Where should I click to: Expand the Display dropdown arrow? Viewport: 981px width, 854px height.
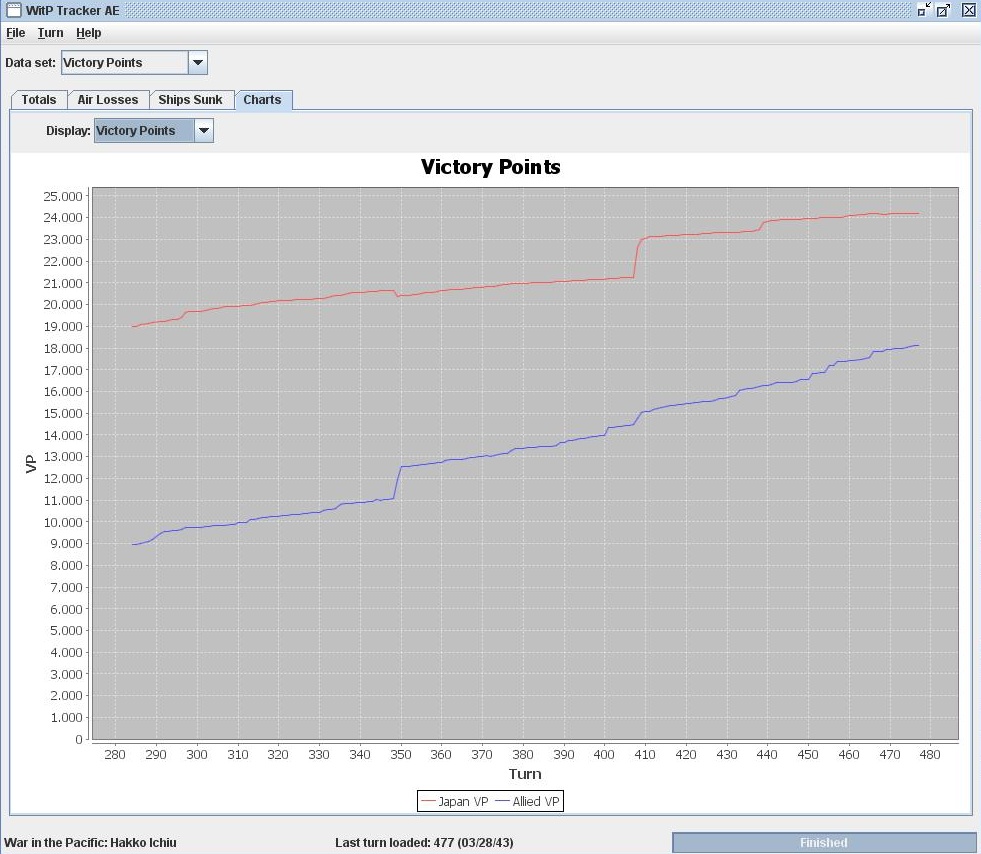(x=204, y=131)
